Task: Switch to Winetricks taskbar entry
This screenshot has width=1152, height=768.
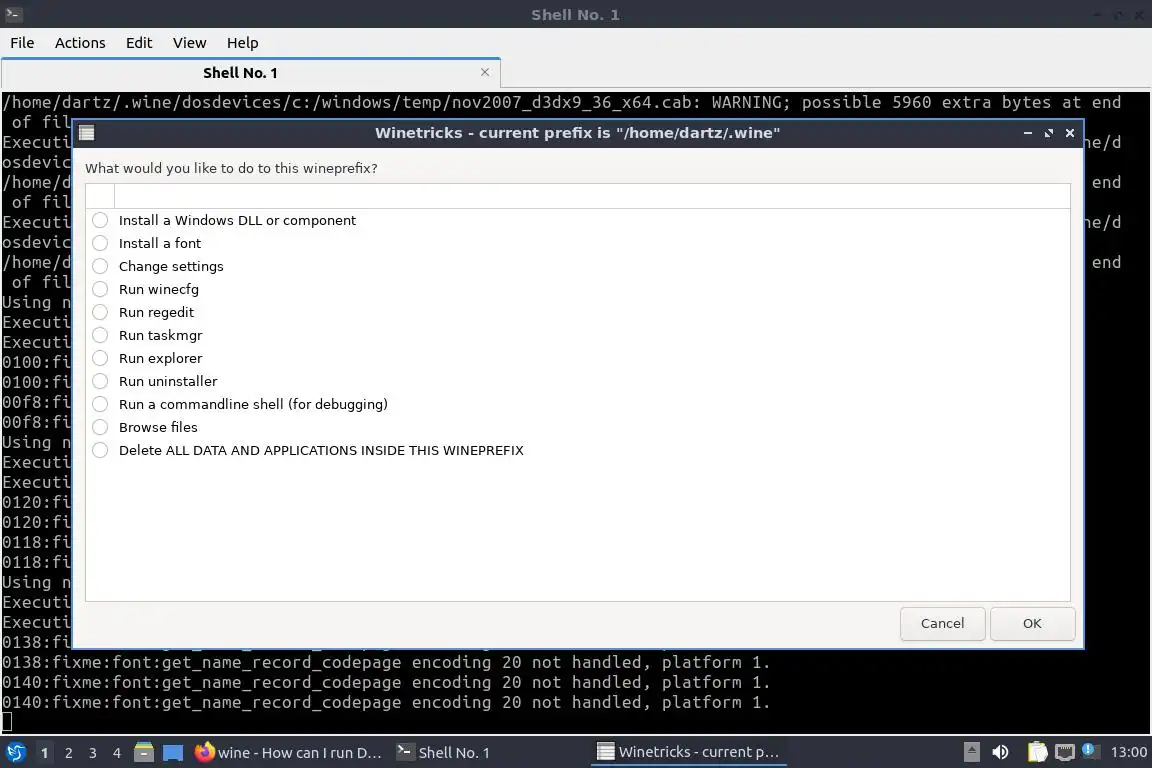Action: coord(688,752)
